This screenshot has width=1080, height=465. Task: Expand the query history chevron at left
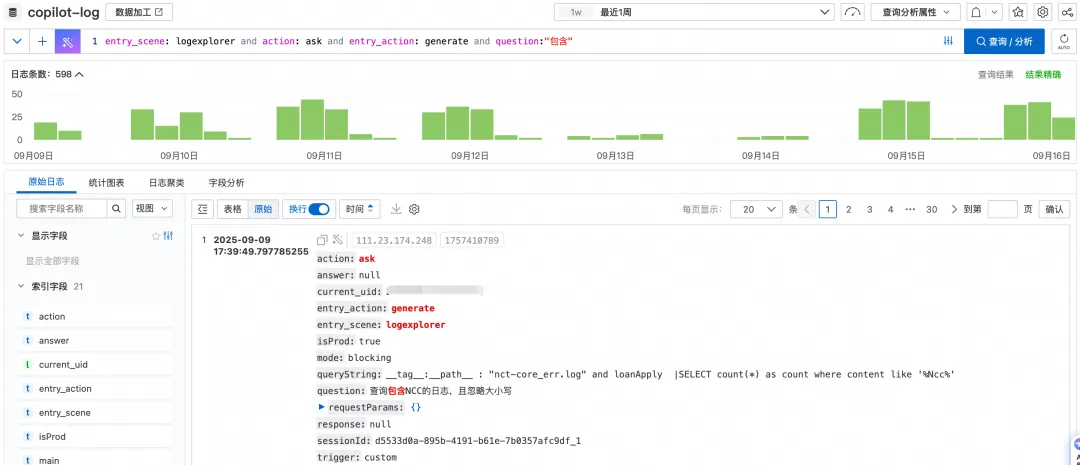(x=17, y=41)
